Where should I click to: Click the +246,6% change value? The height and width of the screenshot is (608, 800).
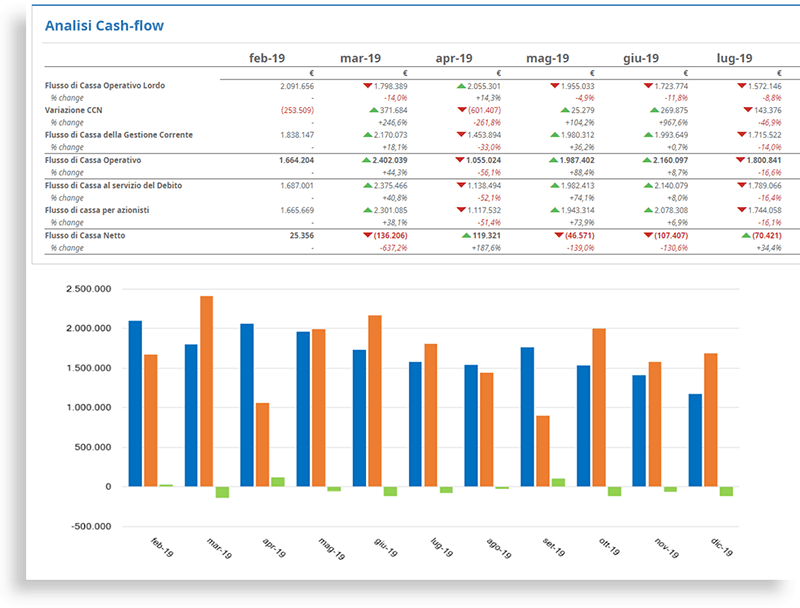pyautogui.click(x=393, y=122)
